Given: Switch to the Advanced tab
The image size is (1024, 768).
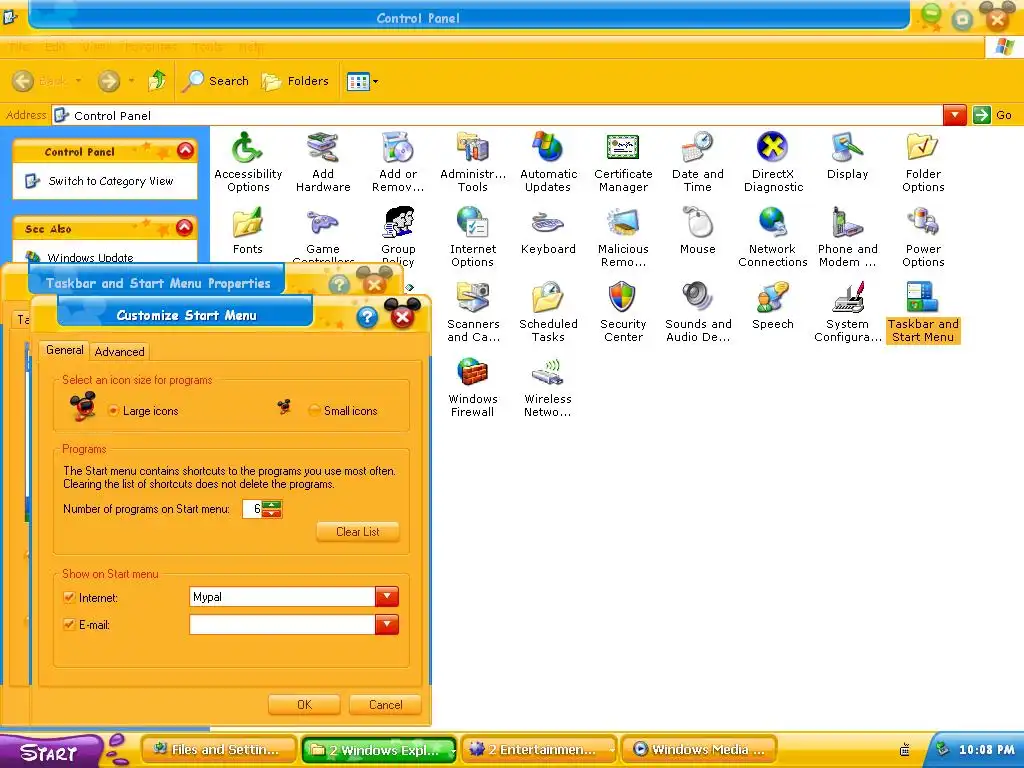Looking at the screenshot, I should pos(120,351).
